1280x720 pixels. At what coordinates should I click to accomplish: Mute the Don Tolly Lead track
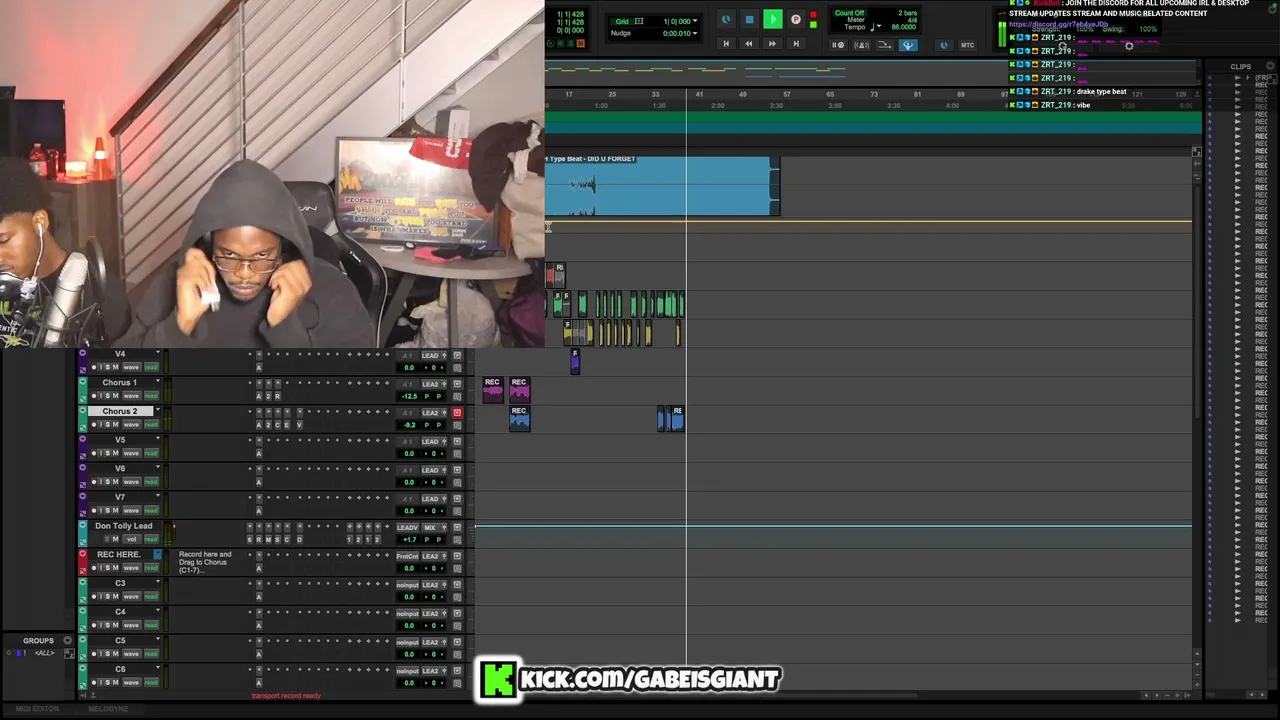pos(116,539)
